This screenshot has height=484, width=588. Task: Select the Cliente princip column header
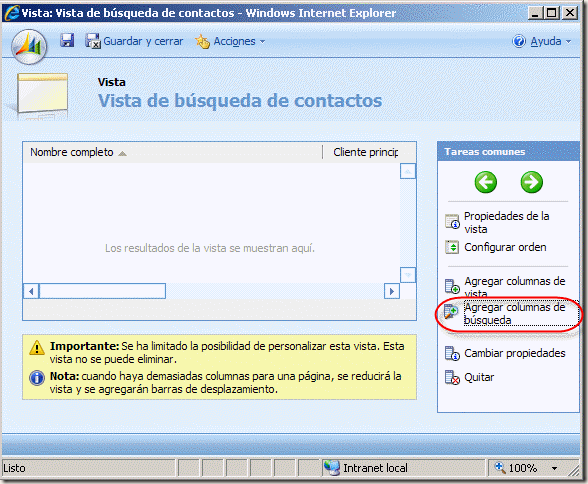tap(366, 152)
